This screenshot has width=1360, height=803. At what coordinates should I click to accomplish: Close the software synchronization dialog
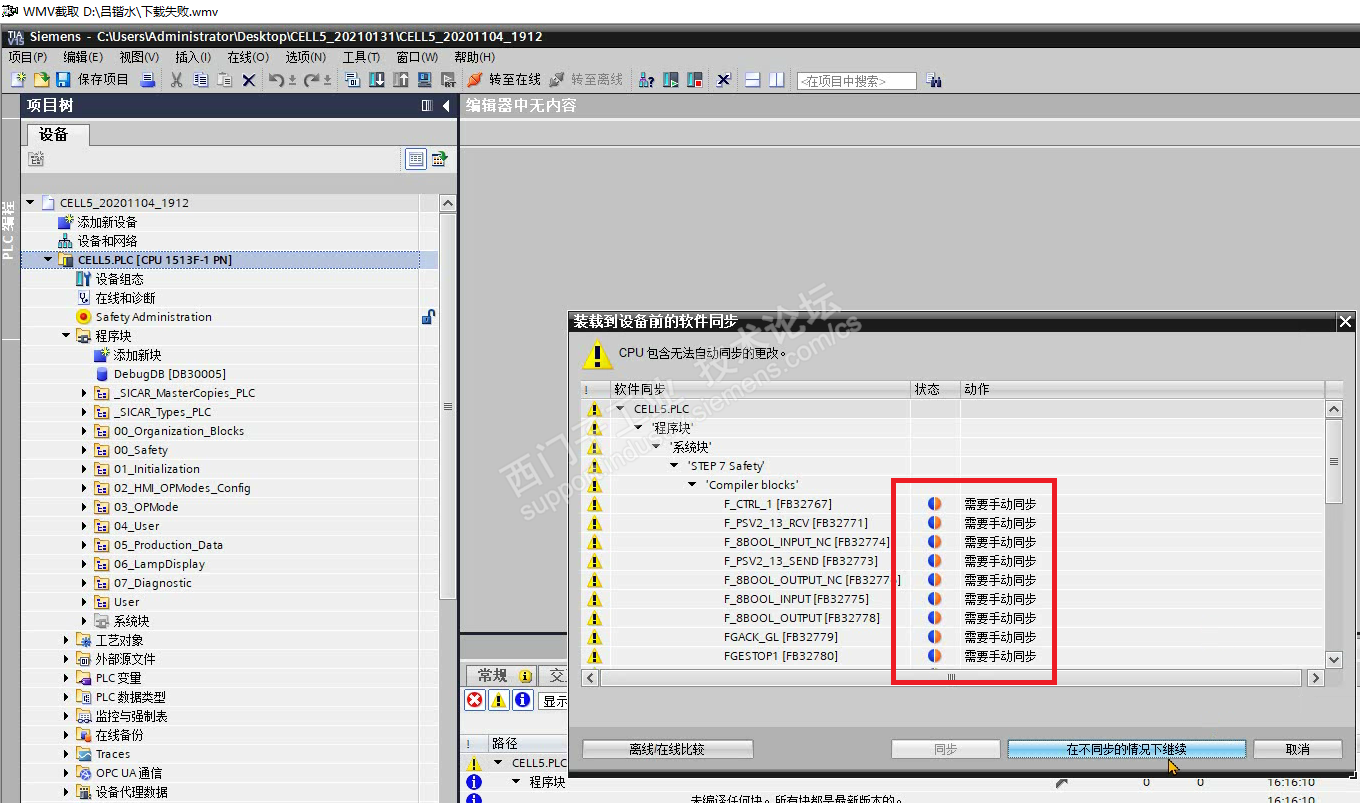pyautogui.click(x=1345, y=321)
